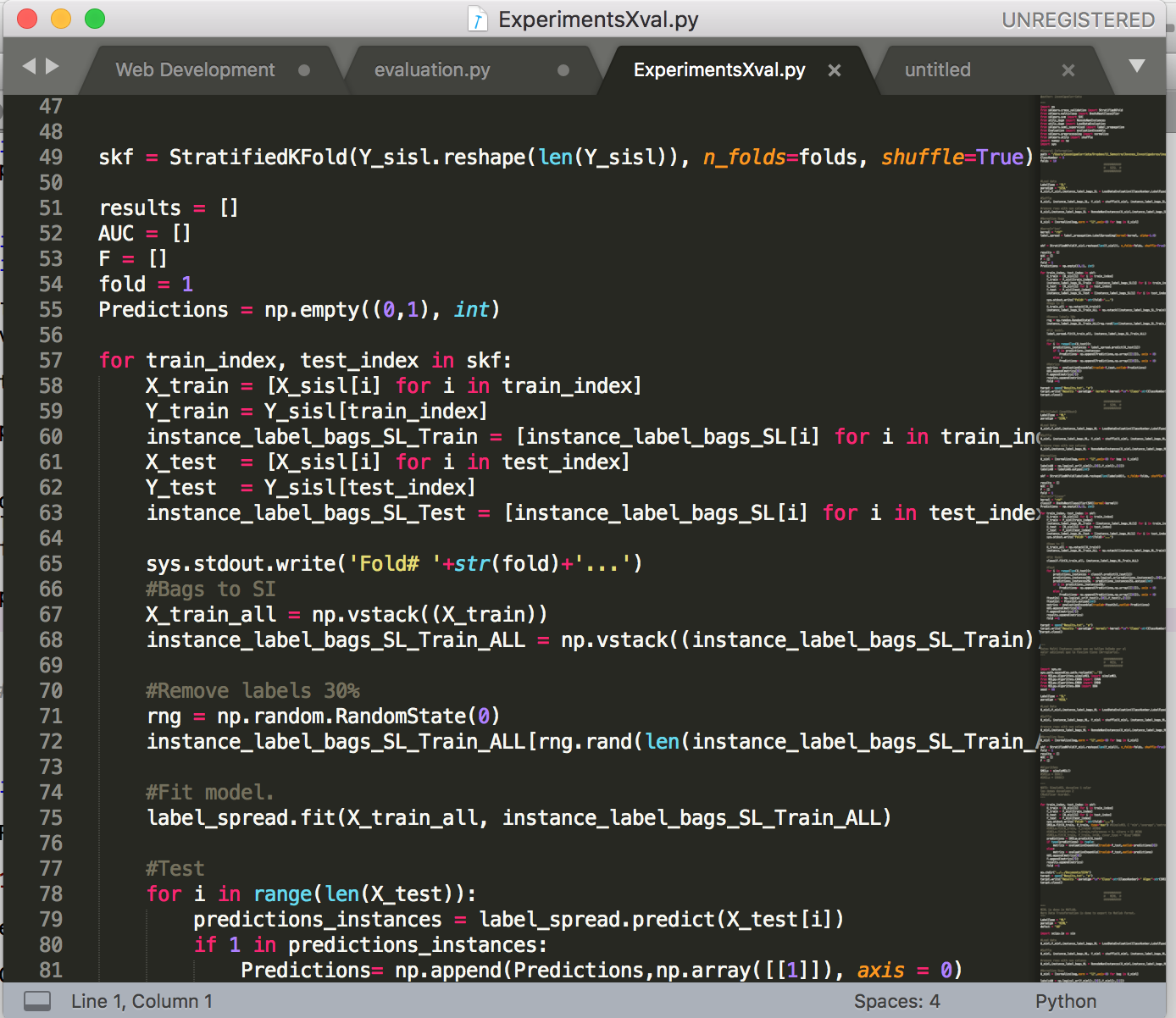Click line number 65 in the gutter
This screenshot has height=1018, width=1176.
coord(50,563)
